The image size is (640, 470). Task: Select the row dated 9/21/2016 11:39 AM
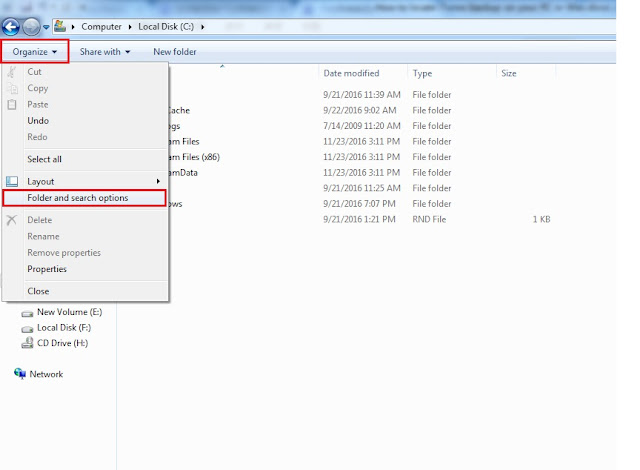[x=361, y=95]
